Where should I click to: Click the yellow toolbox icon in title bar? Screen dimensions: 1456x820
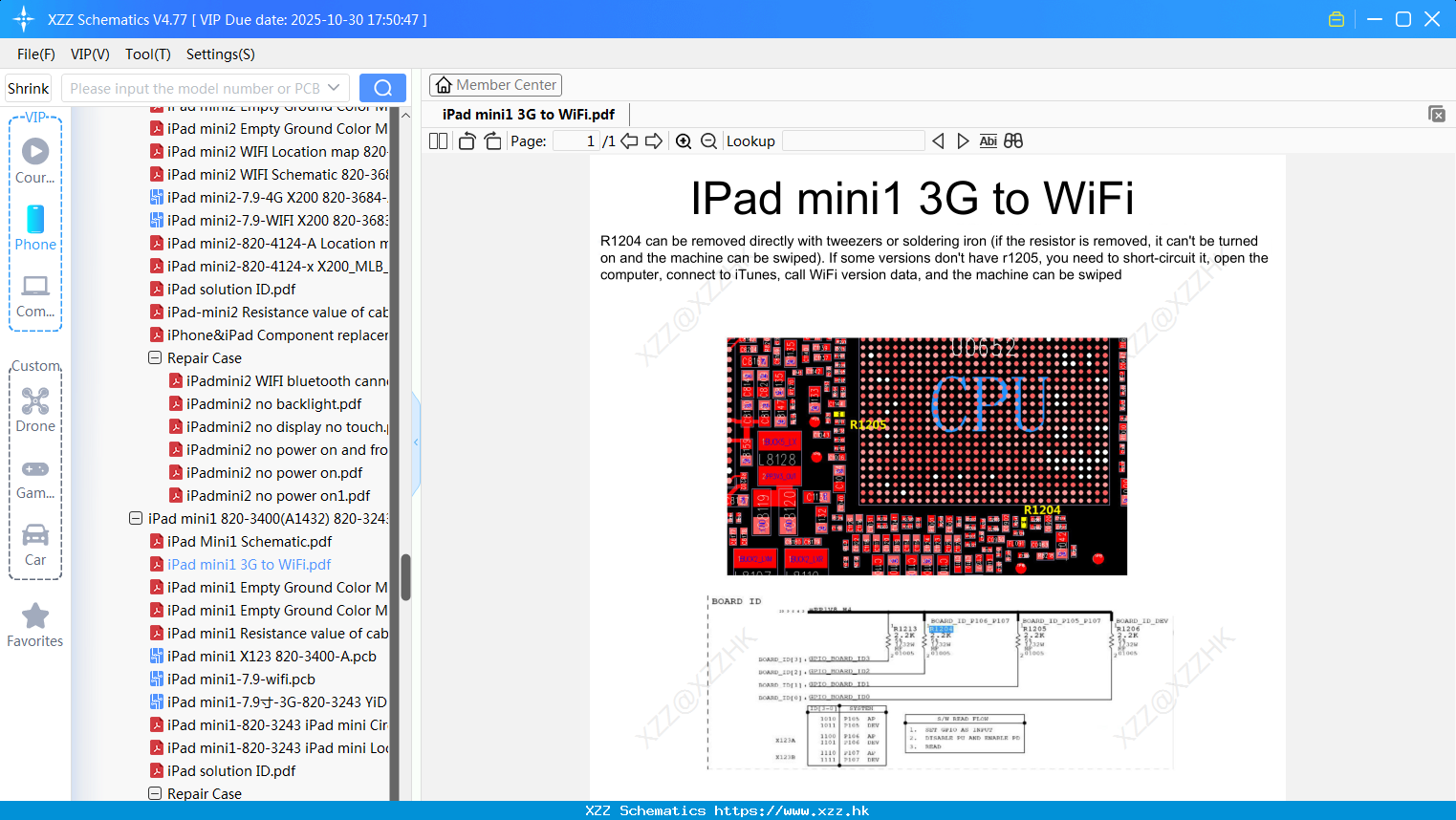1336,19
